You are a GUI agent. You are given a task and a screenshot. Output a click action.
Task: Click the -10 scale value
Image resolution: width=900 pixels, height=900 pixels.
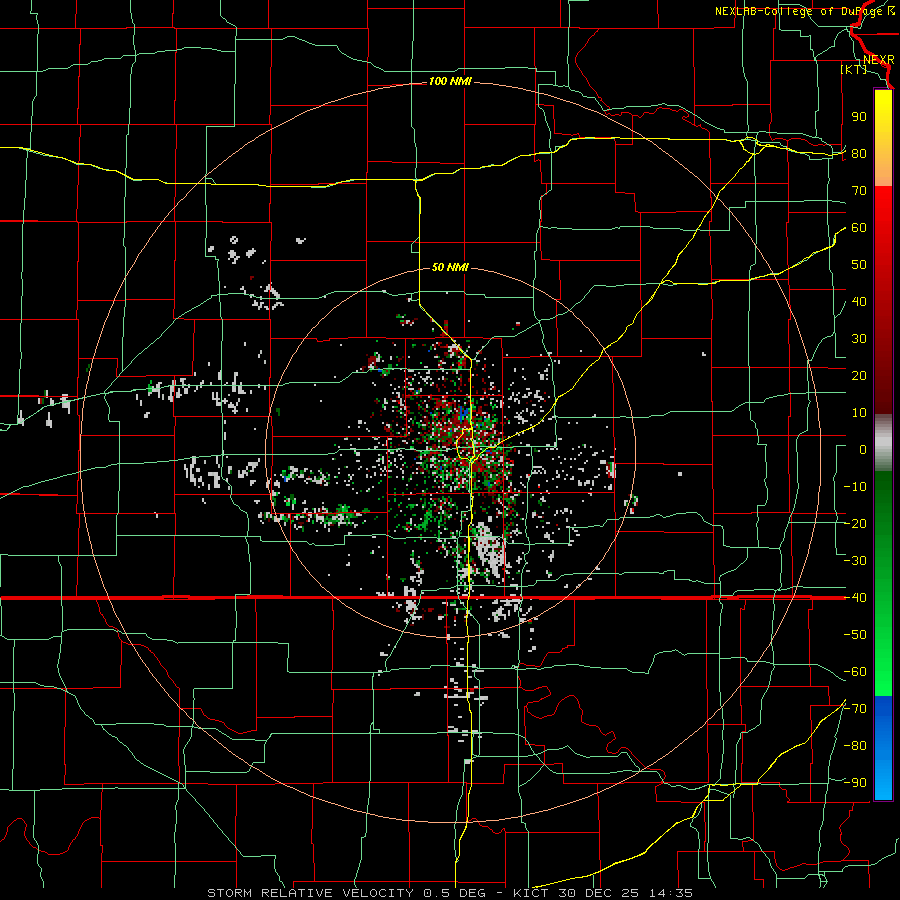click(855, 487)
